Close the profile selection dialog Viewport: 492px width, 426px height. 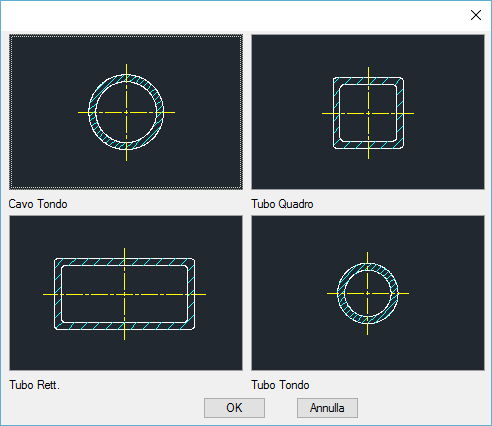(x=476, y=15)
